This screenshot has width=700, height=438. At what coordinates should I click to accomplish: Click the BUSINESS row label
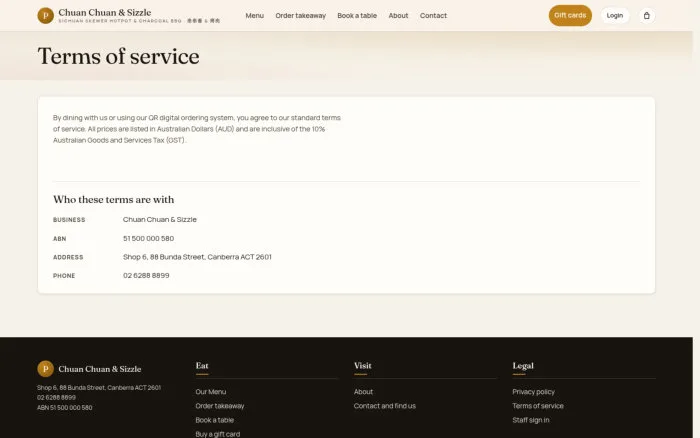coord(69,220)
